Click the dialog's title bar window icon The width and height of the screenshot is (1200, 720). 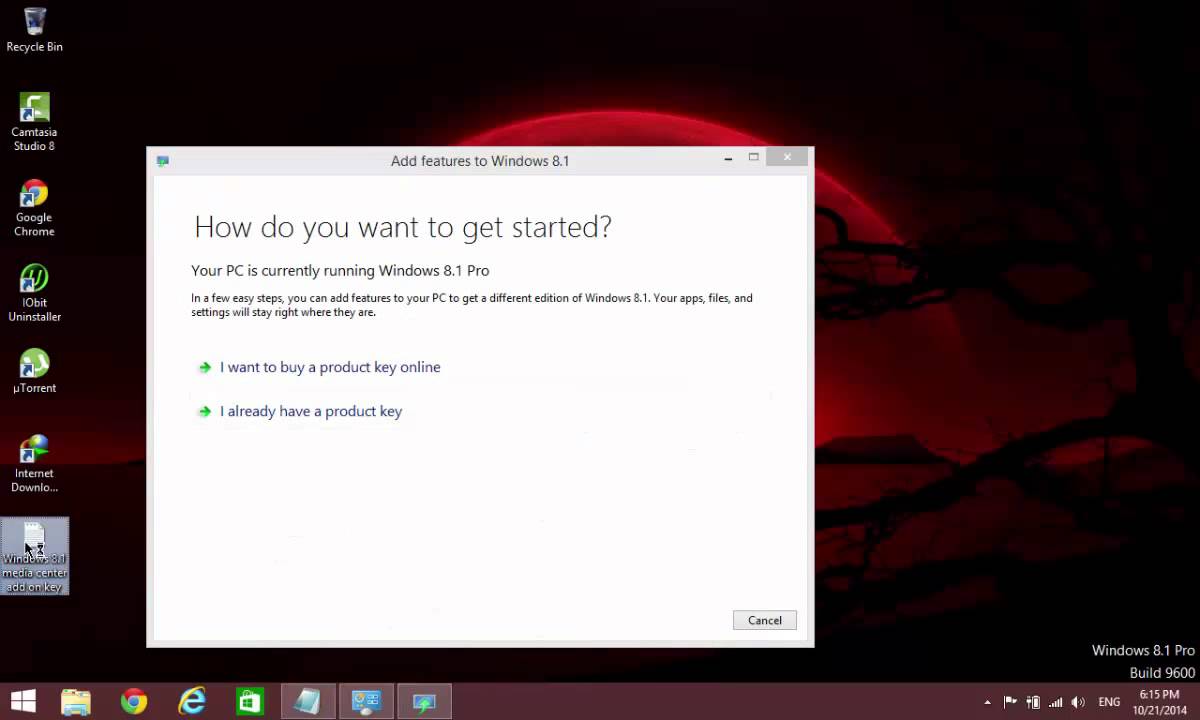(163, 161)
